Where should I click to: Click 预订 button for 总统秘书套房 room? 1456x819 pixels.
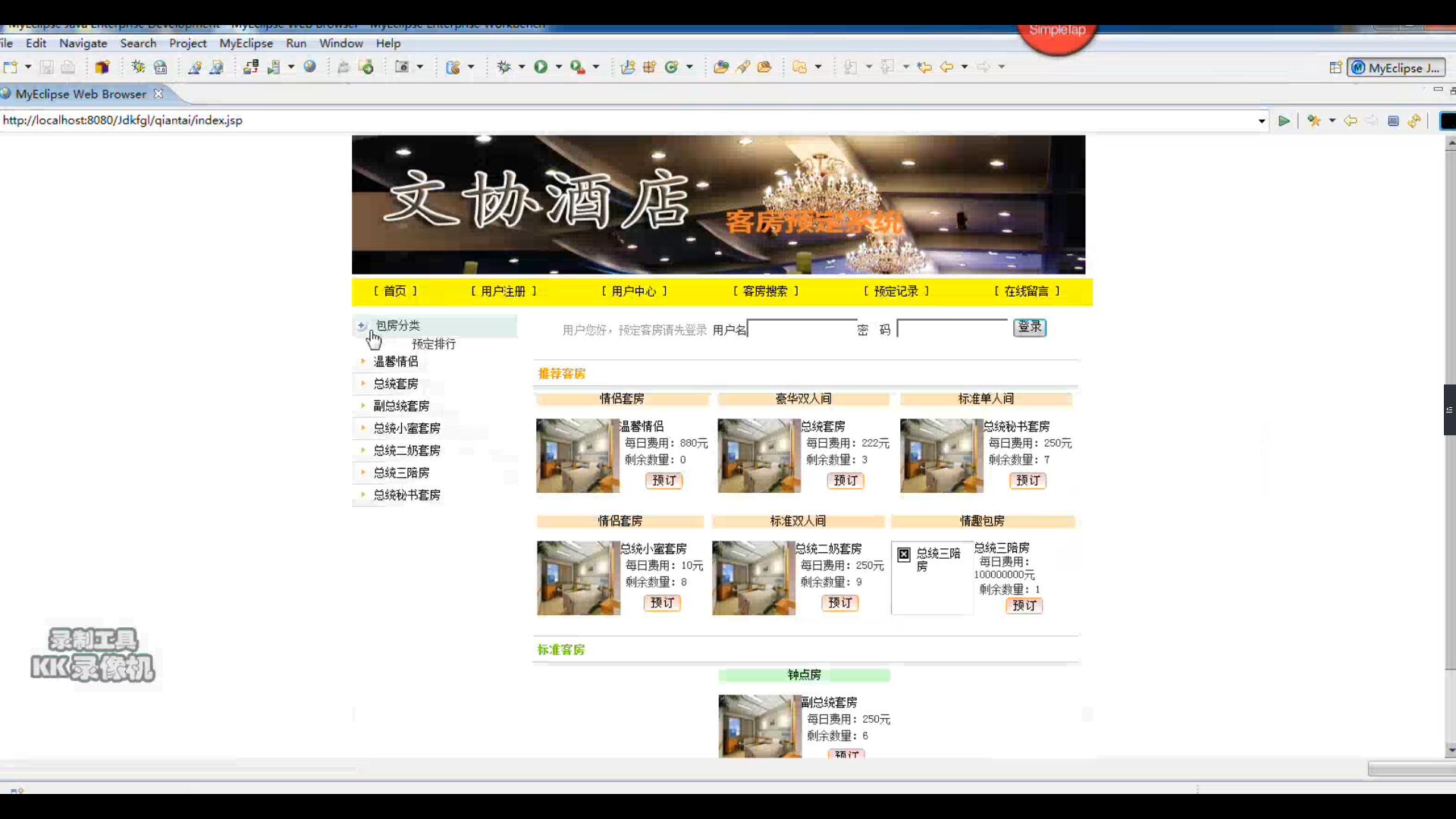click(x=1028, y=480)
